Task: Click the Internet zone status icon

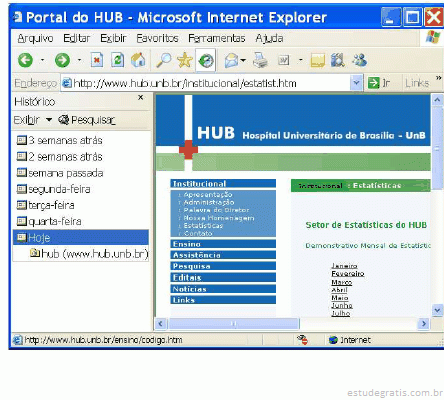Action: click(333, 340)
